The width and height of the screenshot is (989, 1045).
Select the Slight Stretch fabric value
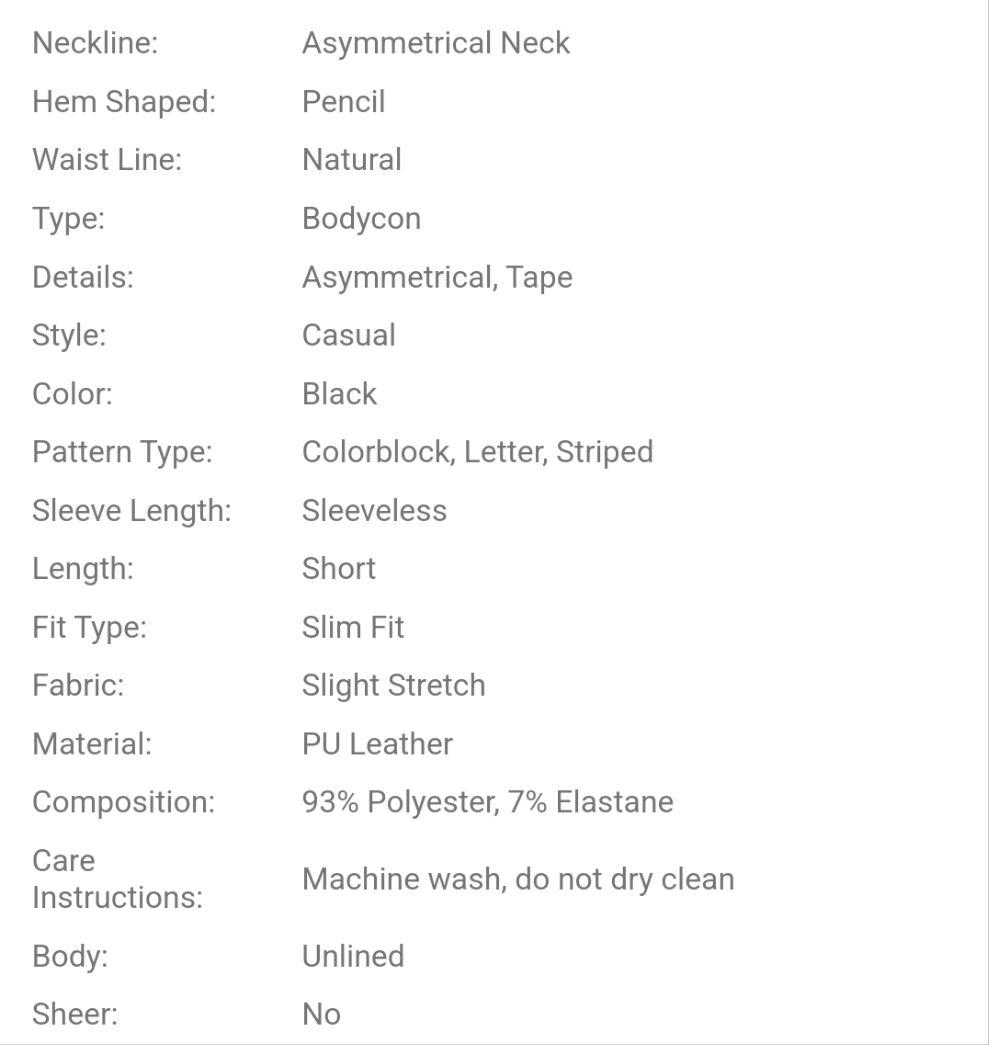coord(393,686)
